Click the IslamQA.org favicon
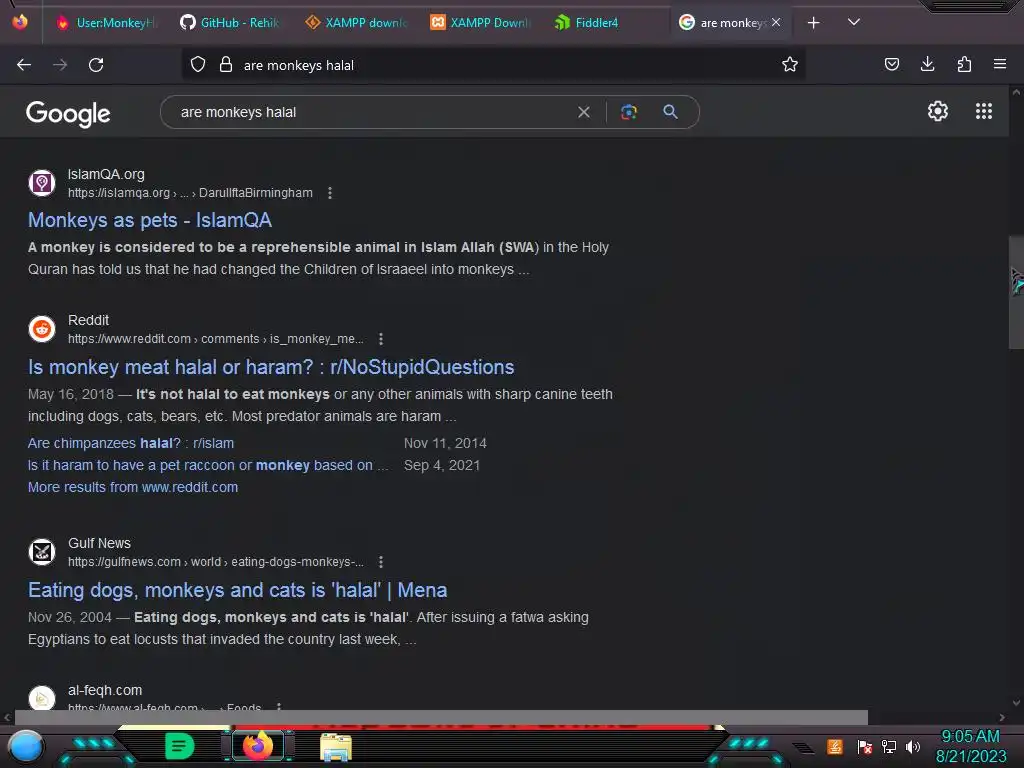The width and height of the screenshot is (1024, 768). (x=42, y=183)
